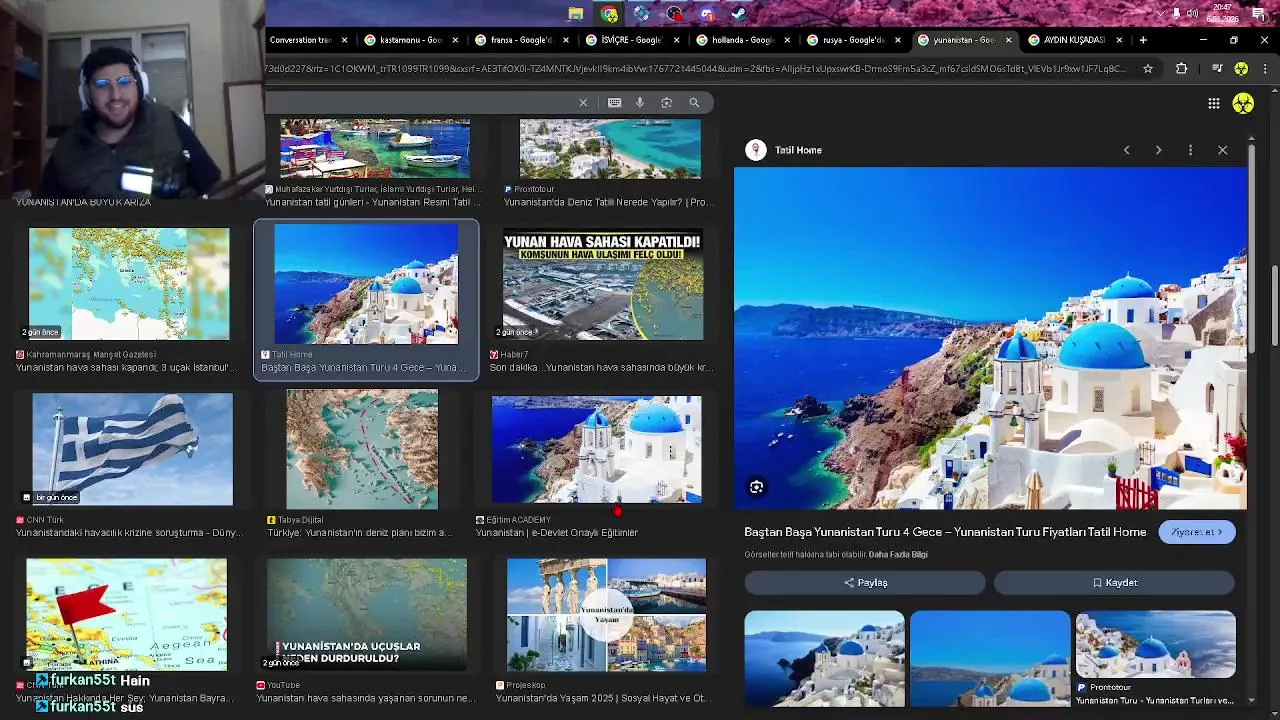Open first related Santorini image under Paylaş
This screenshot has width=1280, height=720.
point(824,658)
